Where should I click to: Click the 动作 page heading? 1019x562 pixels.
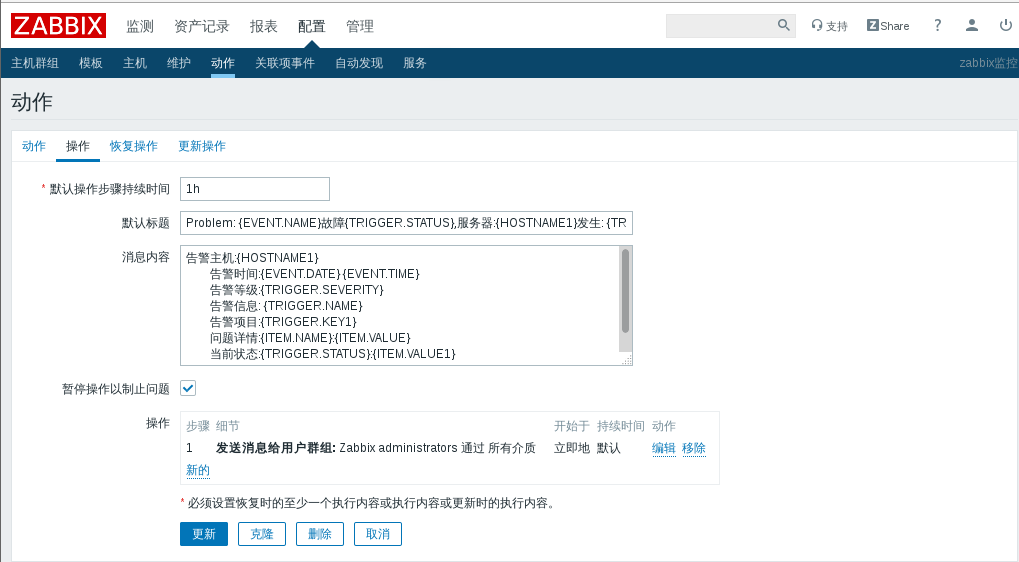tap(32, 102)
